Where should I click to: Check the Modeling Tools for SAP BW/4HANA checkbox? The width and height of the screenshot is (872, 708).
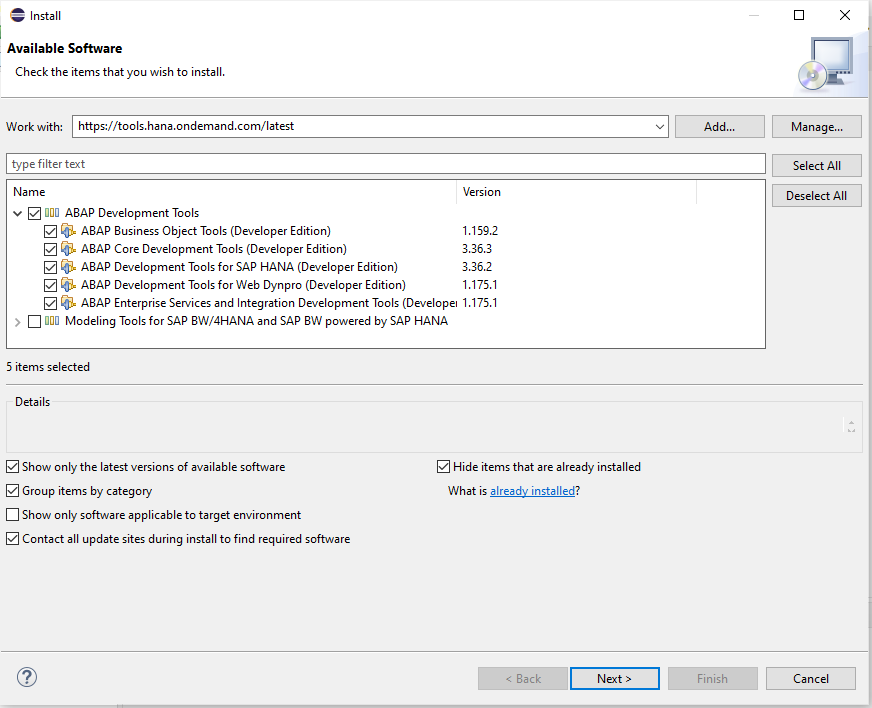click(35, 321)
